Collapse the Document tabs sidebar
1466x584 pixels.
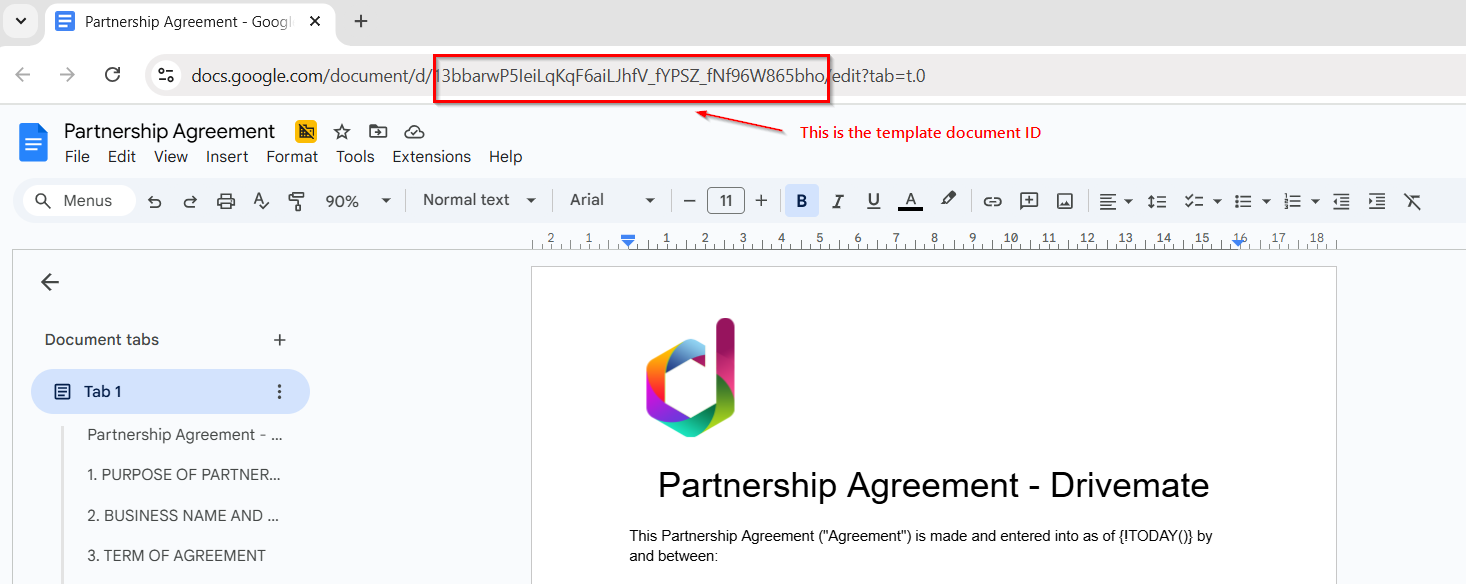[49, 281]
